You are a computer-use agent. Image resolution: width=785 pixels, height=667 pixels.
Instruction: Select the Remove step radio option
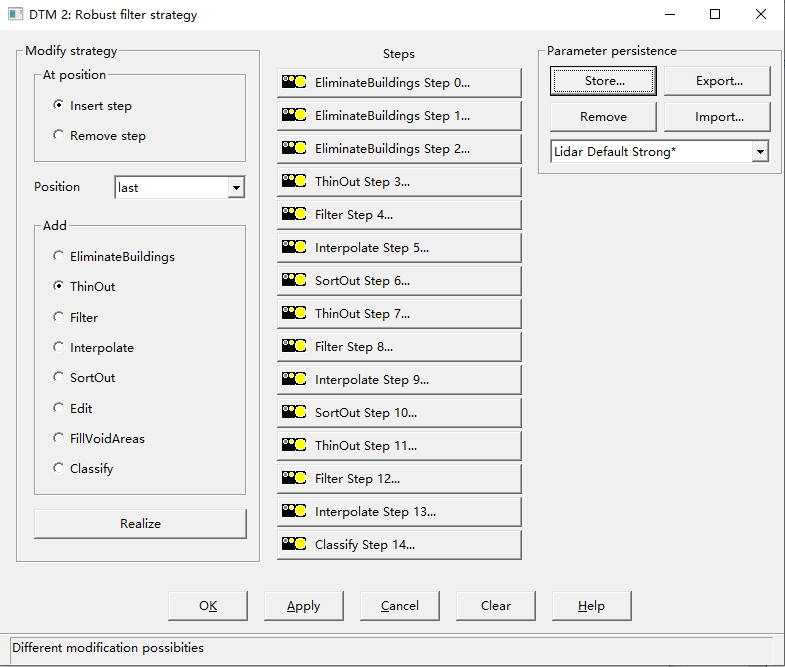click(x=59, y=136)
